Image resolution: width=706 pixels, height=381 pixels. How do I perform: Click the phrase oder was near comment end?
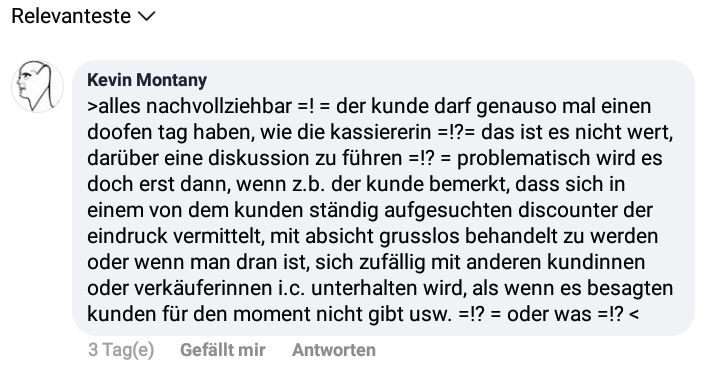[549, 314]
